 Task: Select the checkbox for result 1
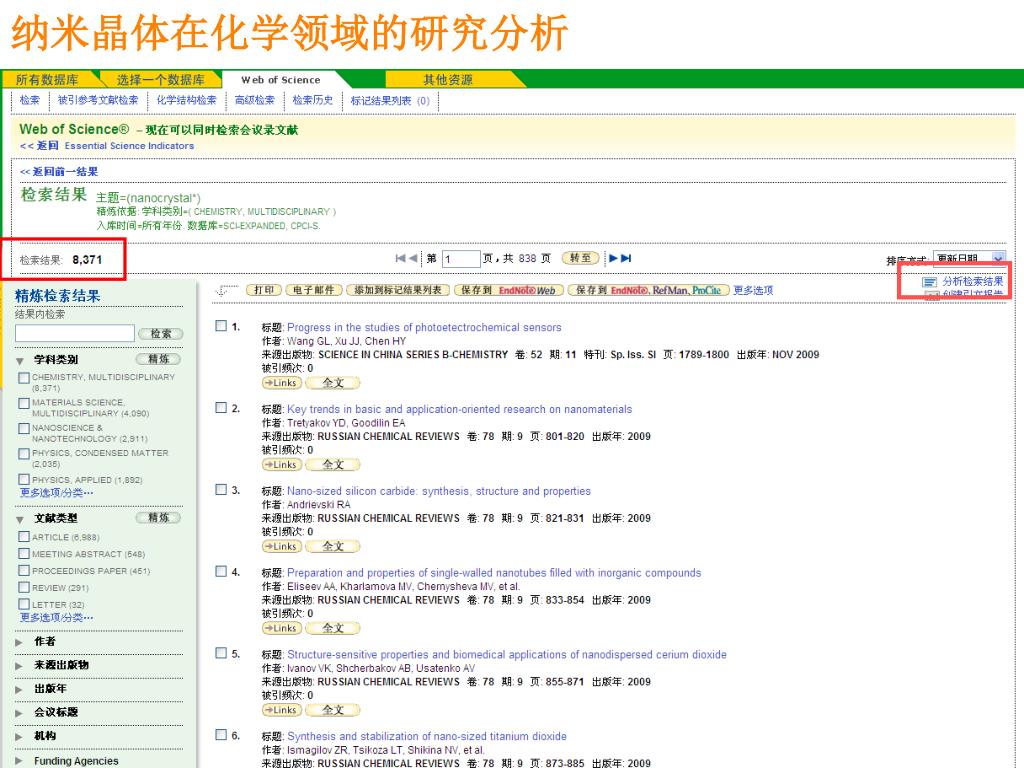[x=221, y=326]
